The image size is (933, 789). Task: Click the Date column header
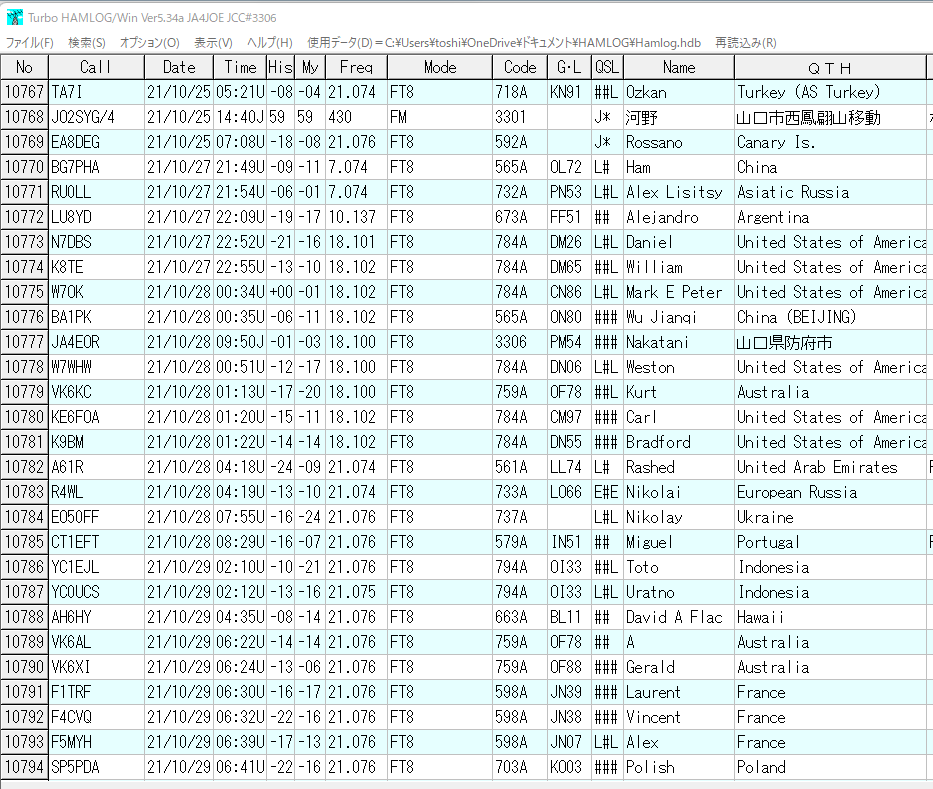(179, 67)
